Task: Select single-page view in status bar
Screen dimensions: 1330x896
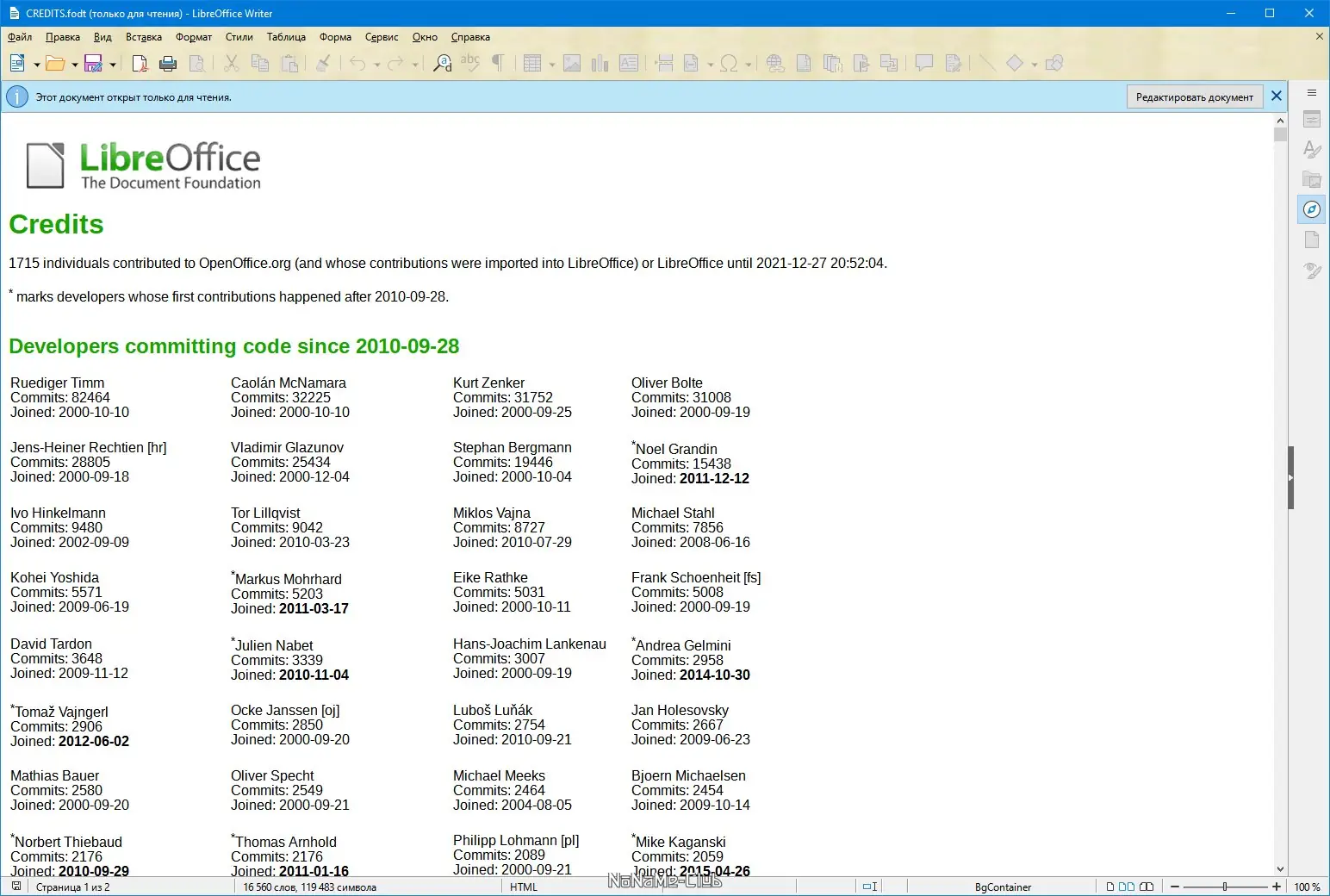Action: (x=1110, y=887)
